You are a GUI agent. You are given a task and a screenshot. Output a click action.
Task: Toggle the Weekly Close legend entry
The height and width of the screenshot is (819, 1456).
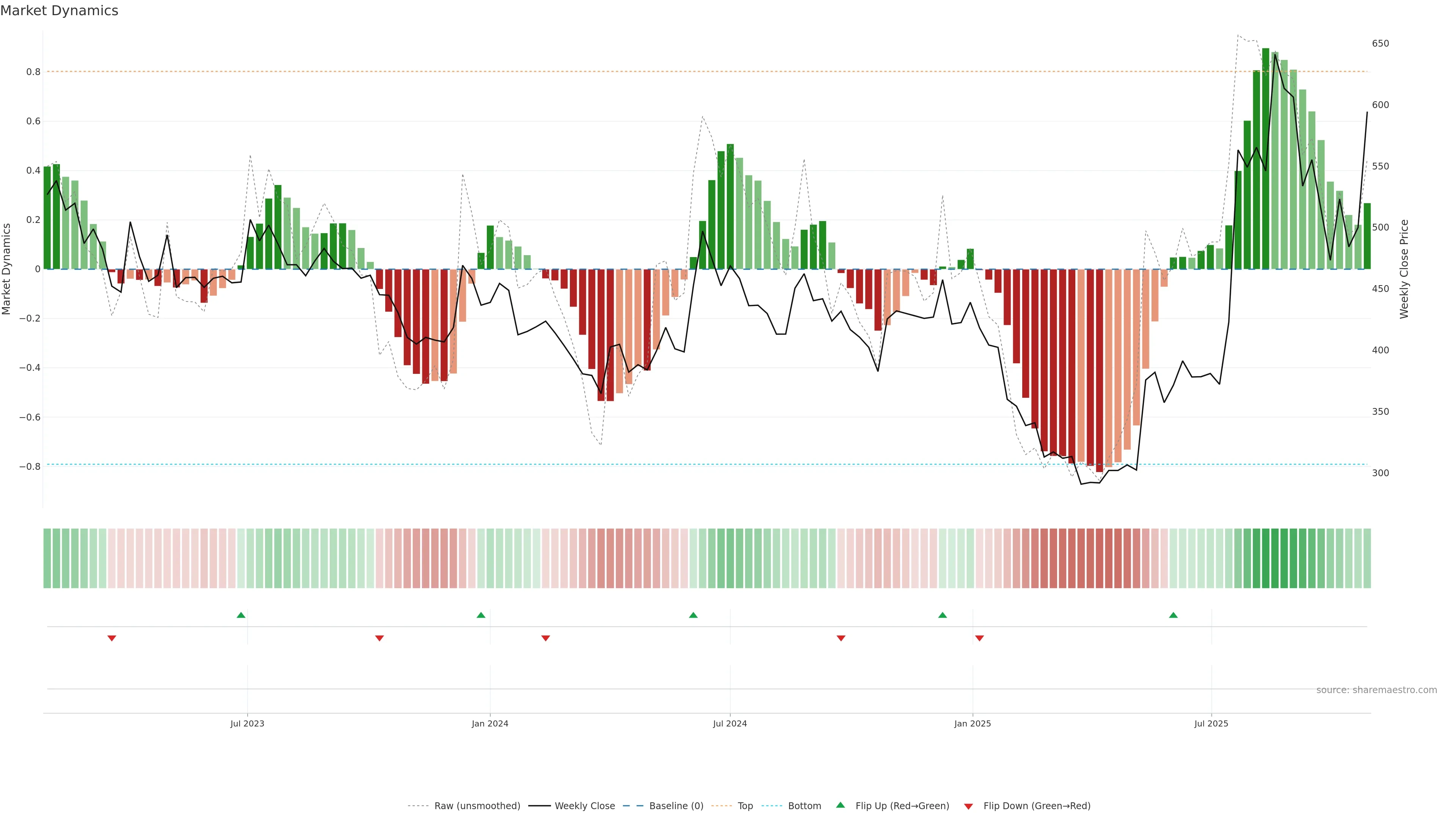tap(584, 806)
